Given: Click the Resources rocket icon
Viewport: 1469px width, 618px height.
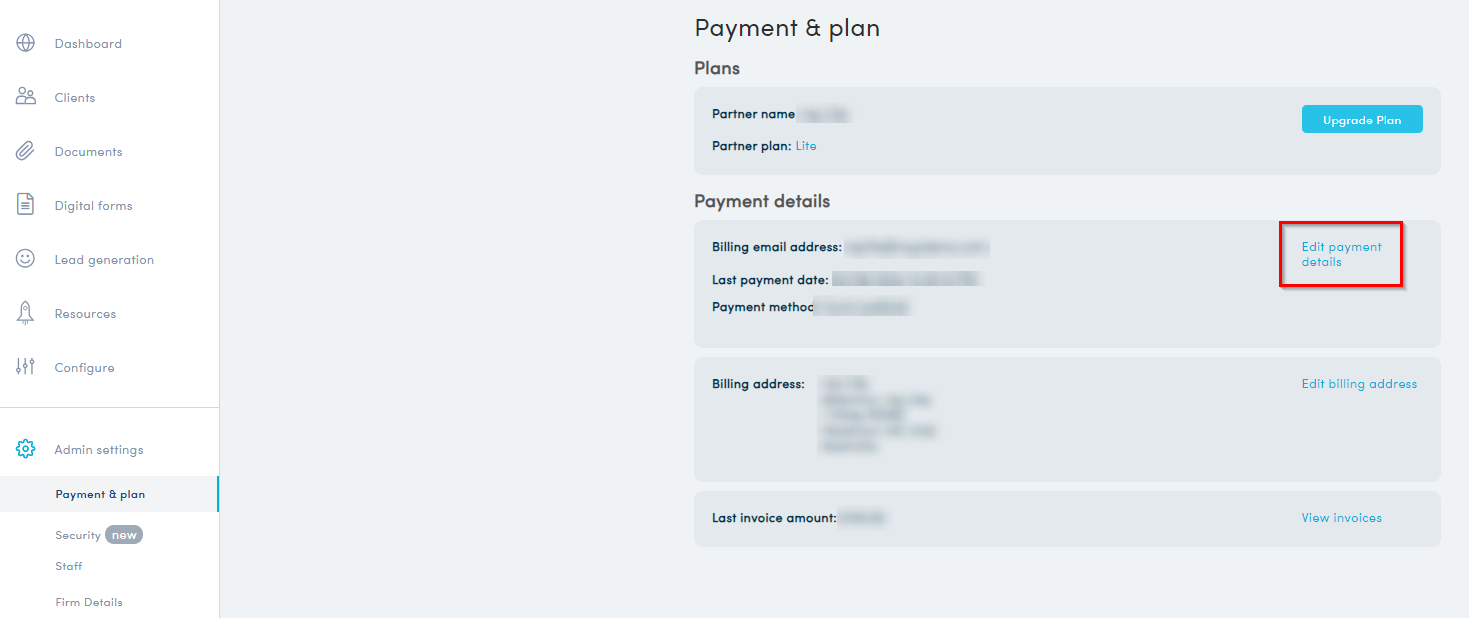Looking at the screenshot, I should point(26,313).
